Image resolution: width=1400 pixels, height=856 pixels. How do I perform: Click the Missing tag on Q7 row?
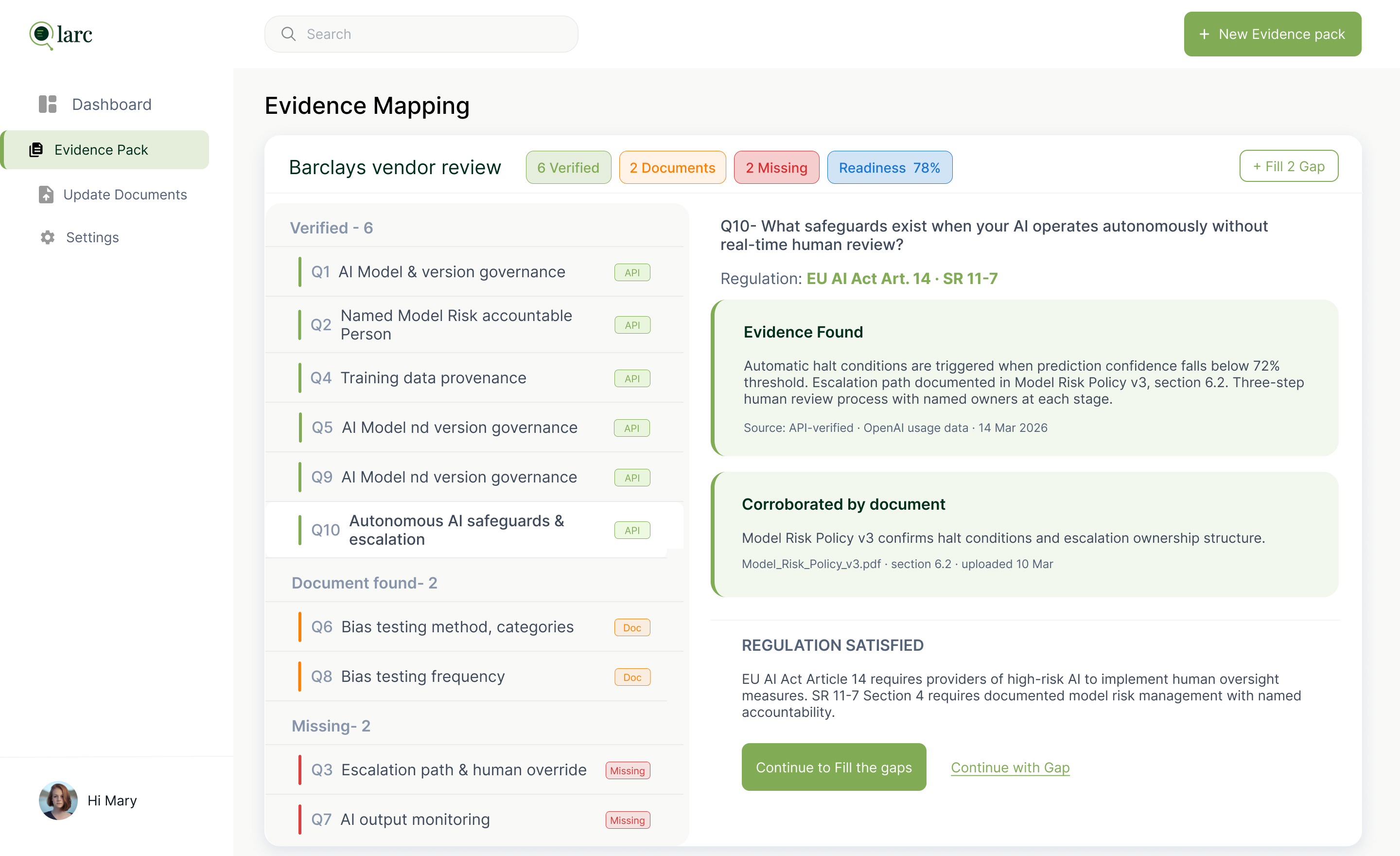(x=627, y=820)
